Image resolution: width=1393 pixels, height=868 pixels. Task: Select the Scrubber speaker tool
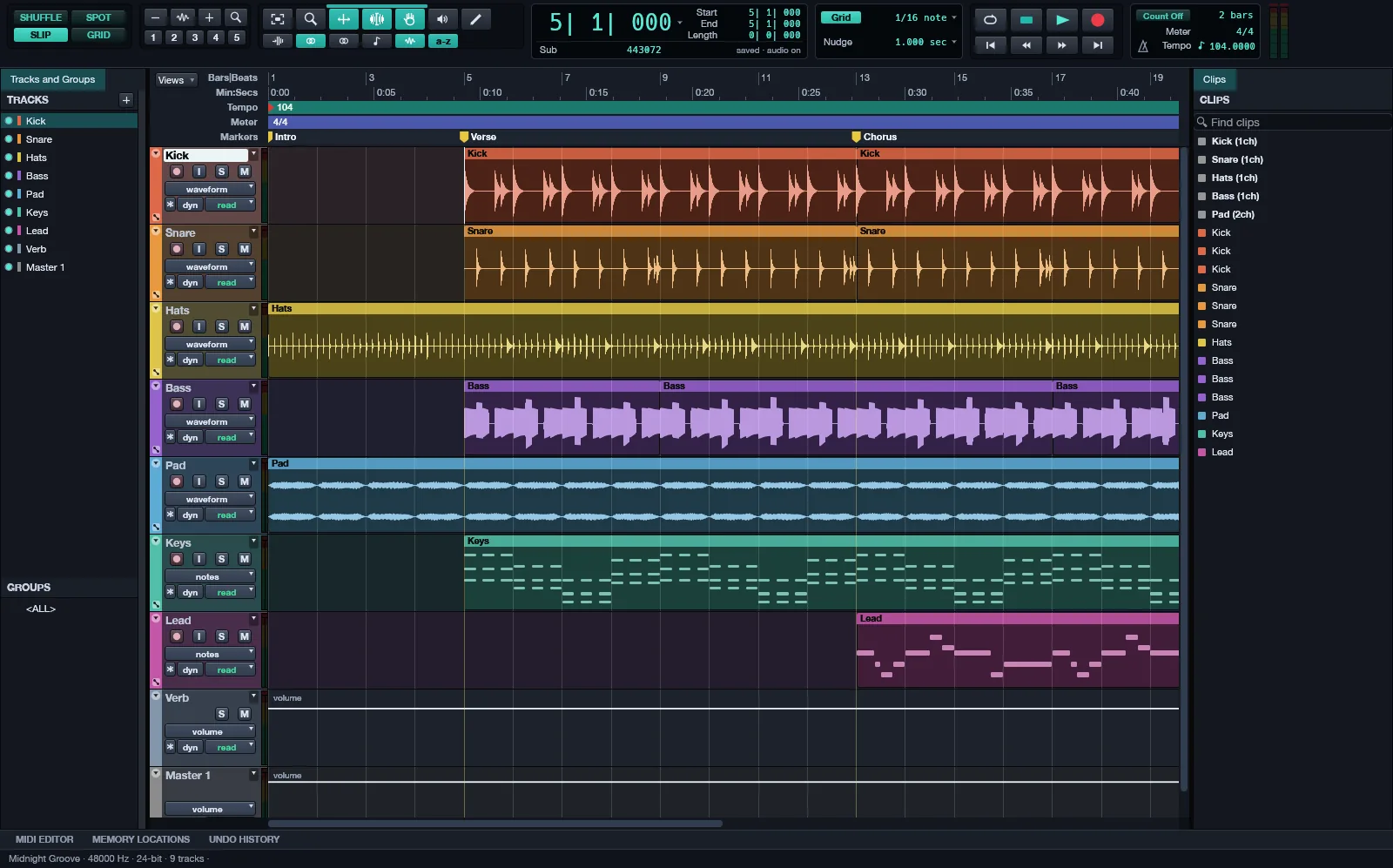(x=442, y=19)
